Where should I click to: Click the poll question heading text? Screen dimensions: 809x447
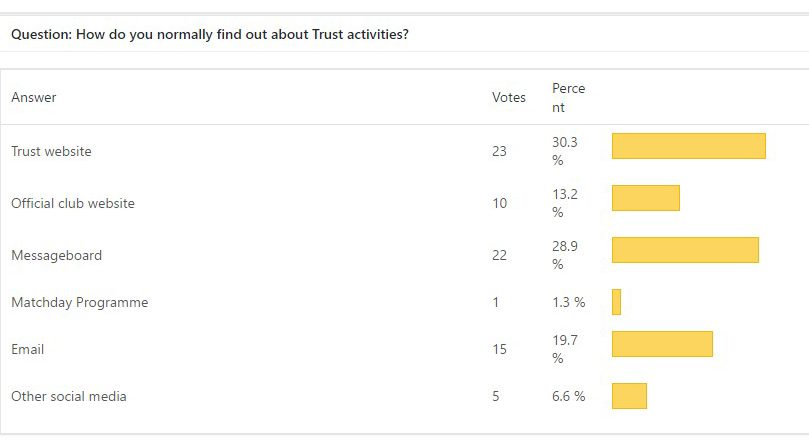(209, 34)
